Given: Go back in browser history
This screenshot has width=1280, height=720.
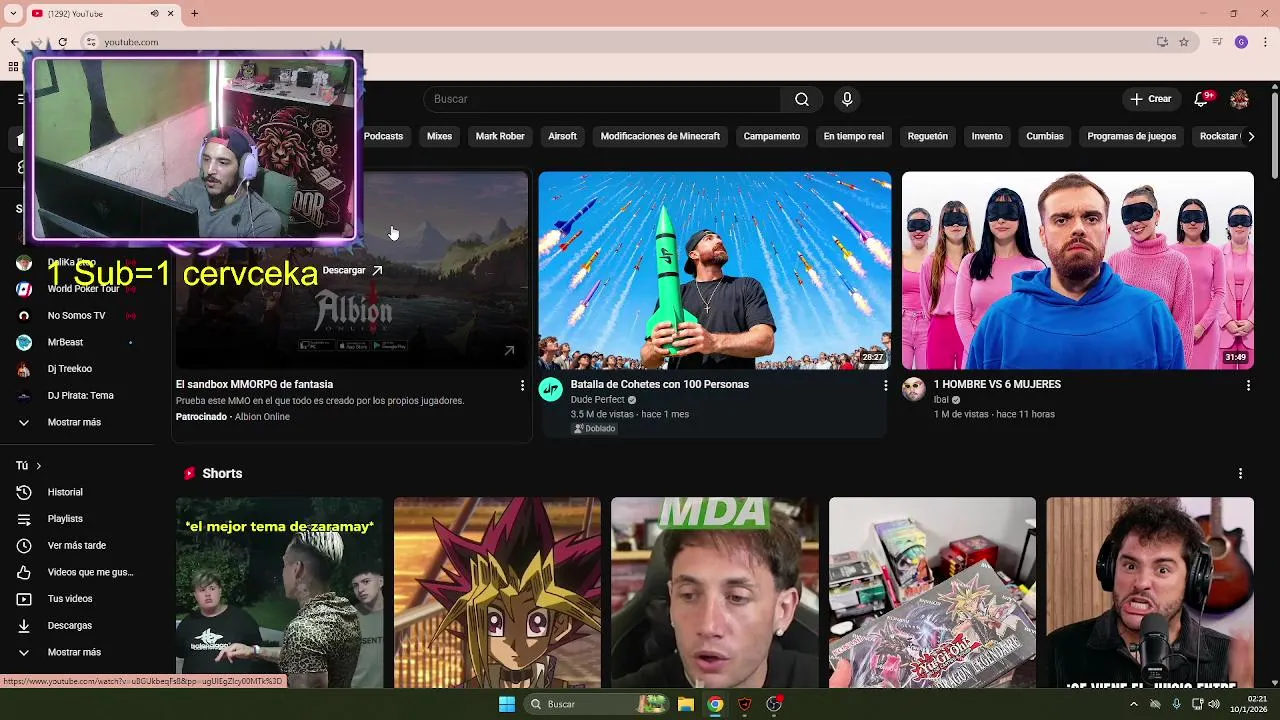Looking at the screenshot, I should point(14,42).
